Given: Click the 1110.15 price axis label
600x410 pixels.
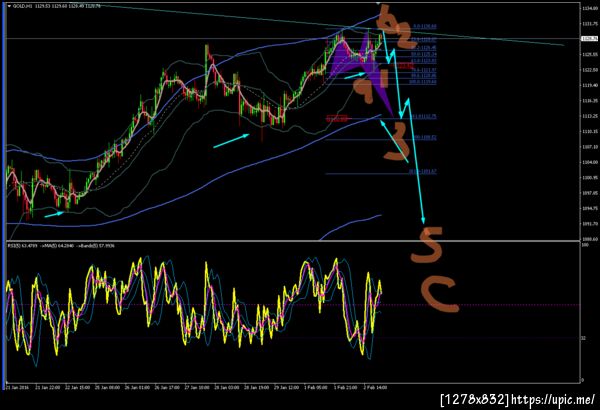Looking at the screenshot, I should [590, 131].
